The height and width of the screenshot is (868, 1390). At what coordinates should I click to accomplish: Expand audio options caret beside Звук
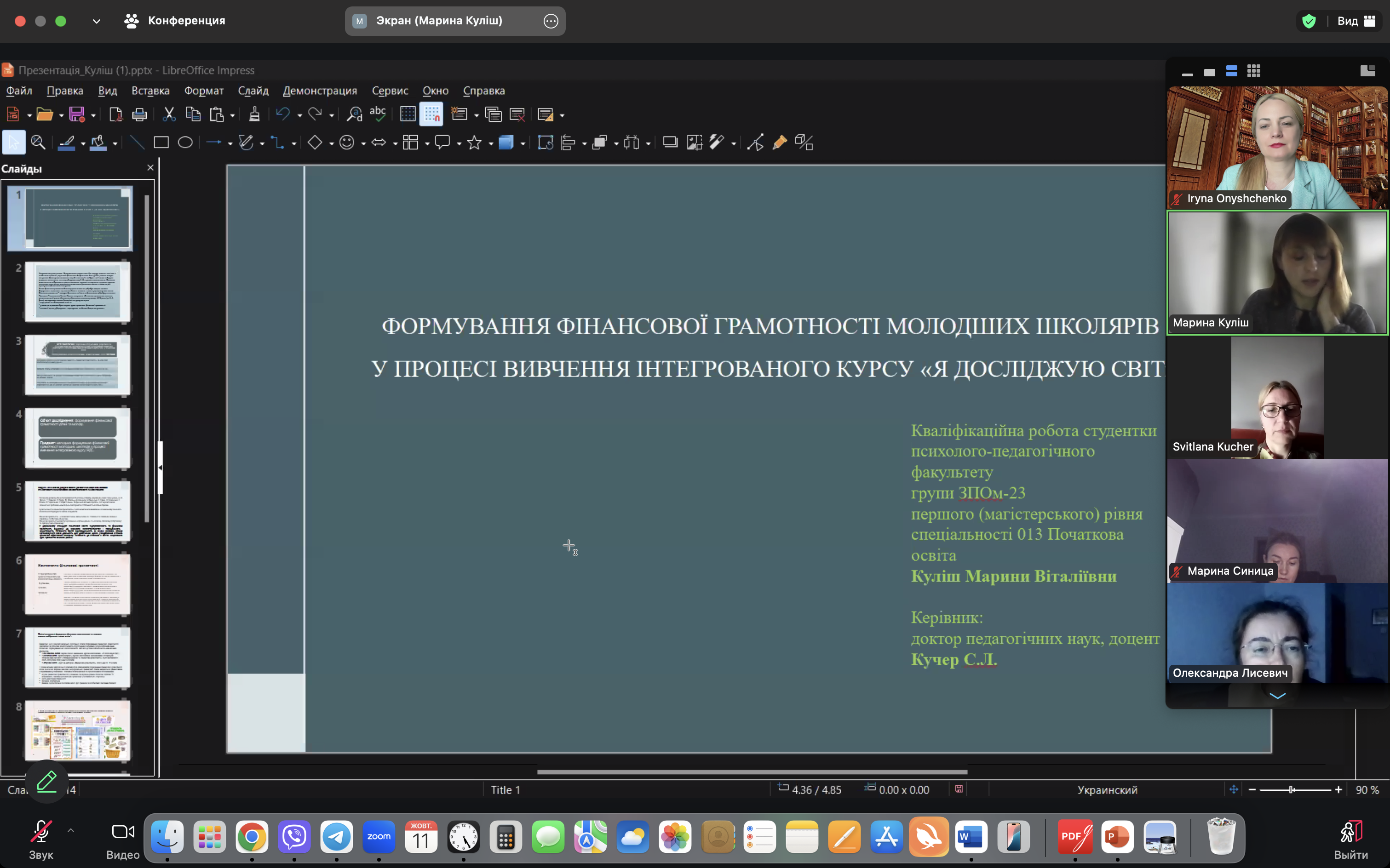click(x=71, y=830)
